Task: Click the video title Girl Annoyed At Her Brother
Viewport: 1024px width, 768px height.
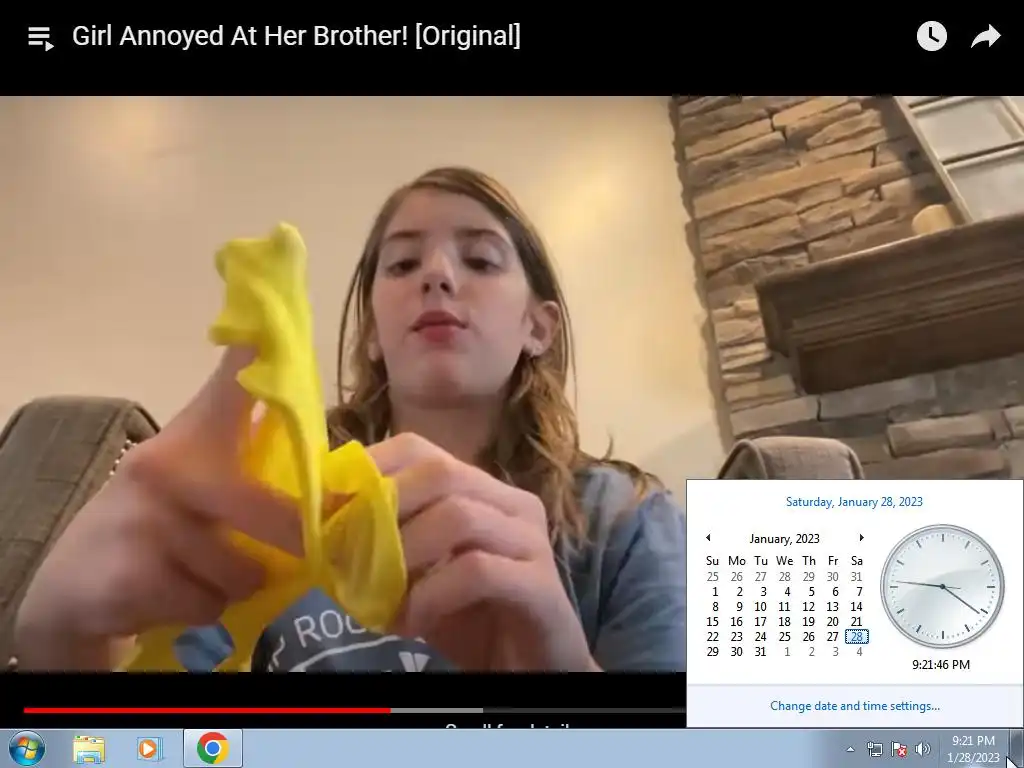Action: click(x=296, y=36)
